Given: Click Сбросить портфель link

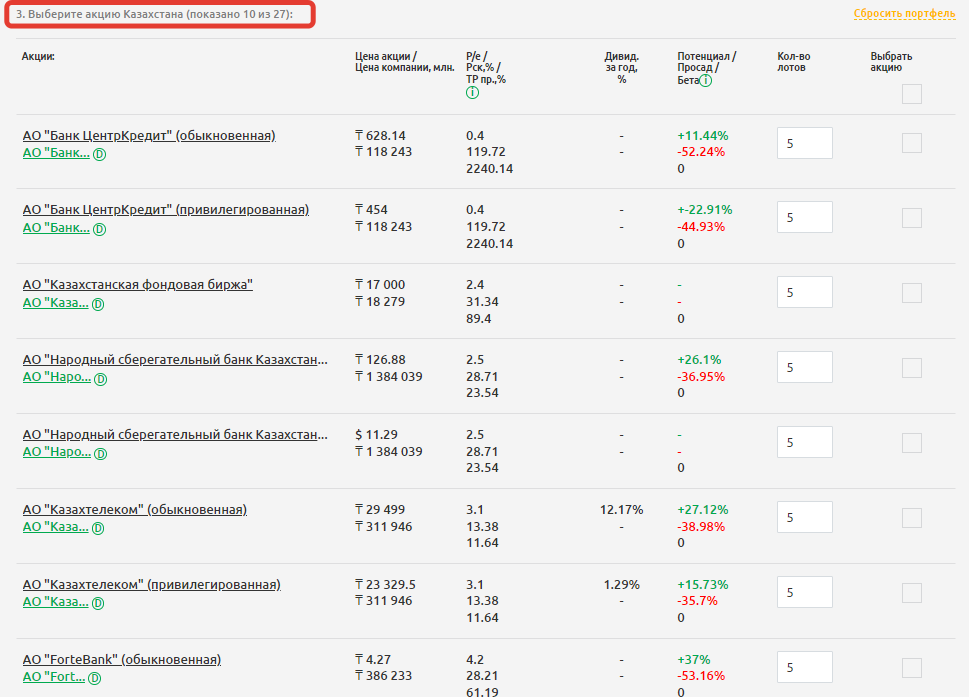Looking at the screenshot, I should pos(904,14).
